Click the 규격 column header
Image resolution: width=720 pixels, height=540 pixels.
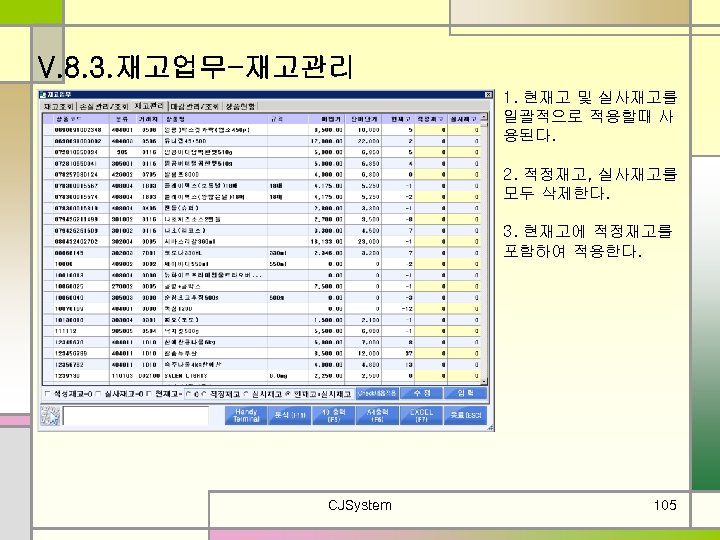tap(287, 119)
